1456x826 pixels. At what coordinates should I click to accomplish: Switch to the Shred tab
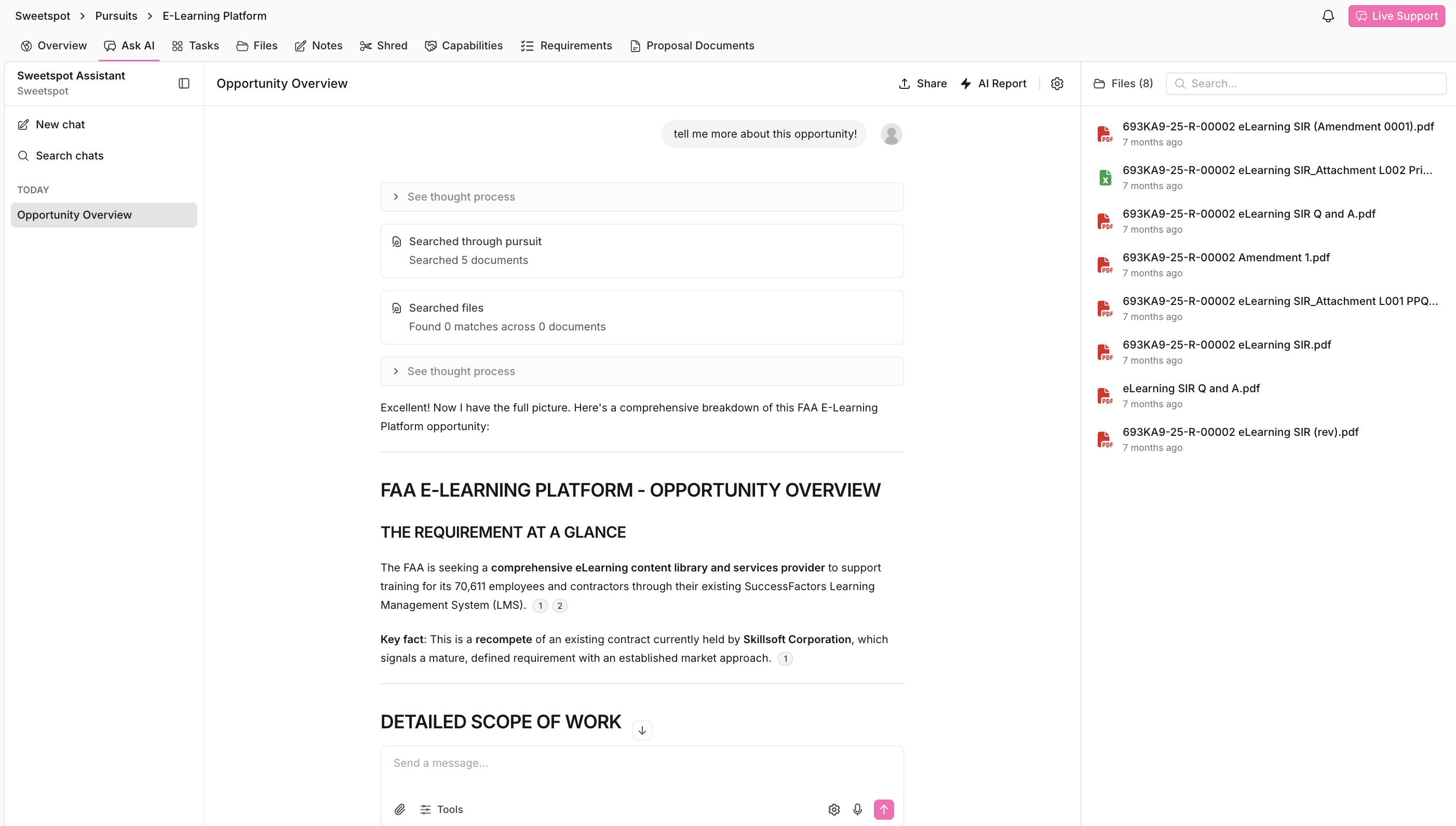click(x=384, y=45)
